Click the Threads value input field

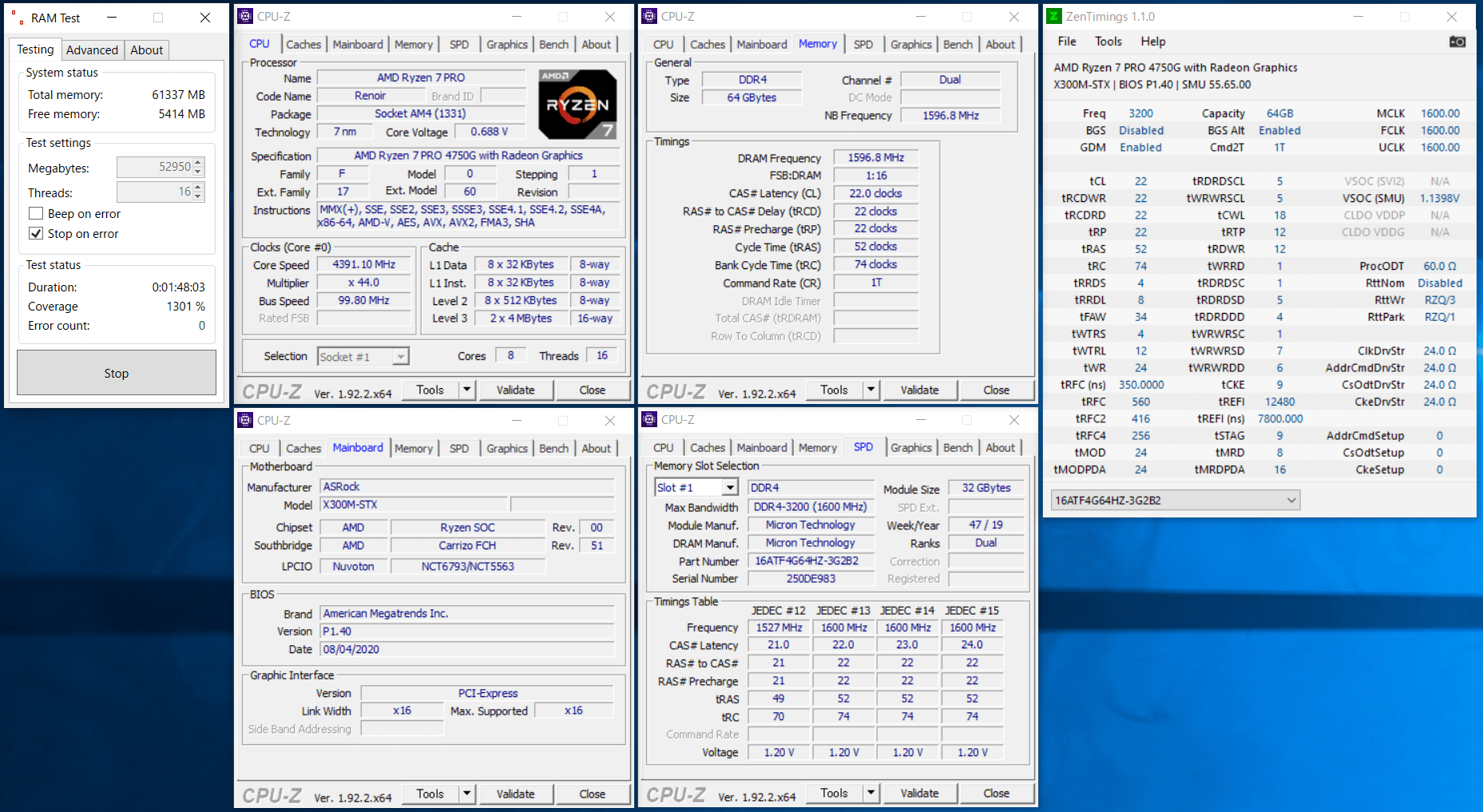tap(154, 192)
